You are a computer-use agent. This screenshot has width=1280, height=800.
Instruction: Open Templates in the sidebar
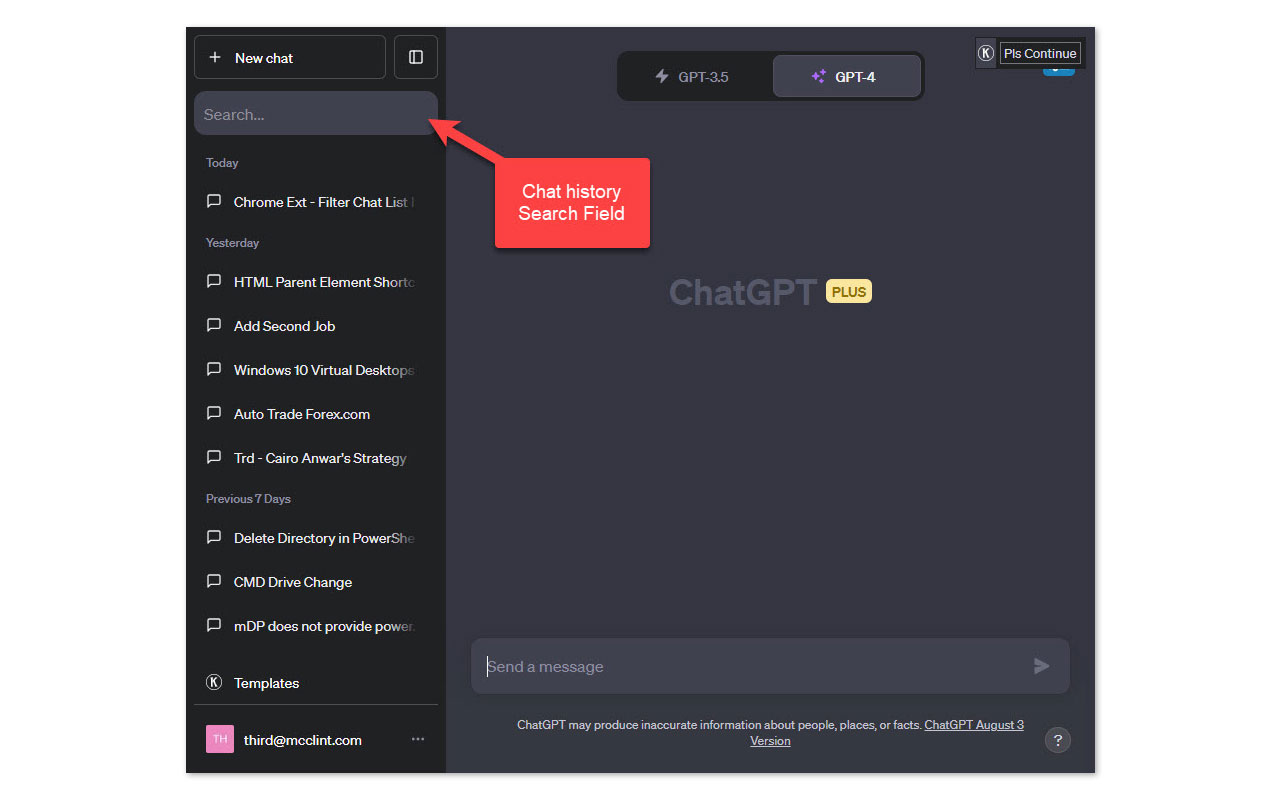point(316,683)
